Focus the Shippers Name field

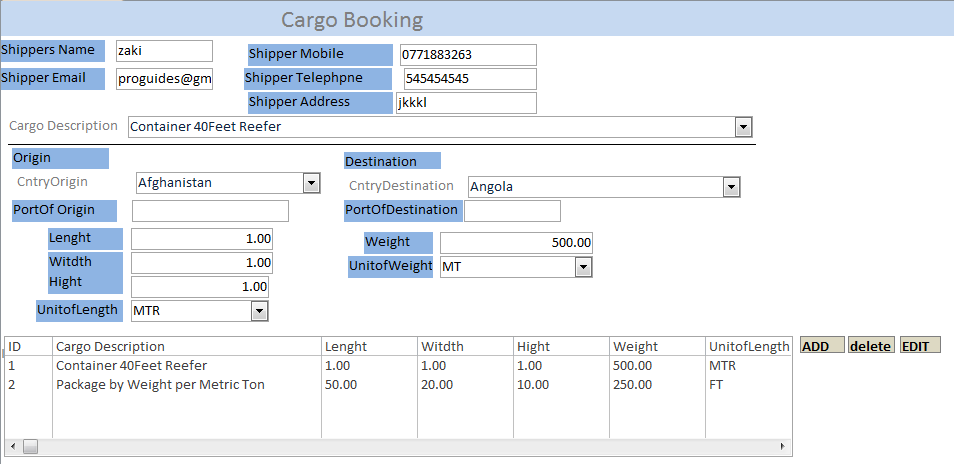coord(164,51)
